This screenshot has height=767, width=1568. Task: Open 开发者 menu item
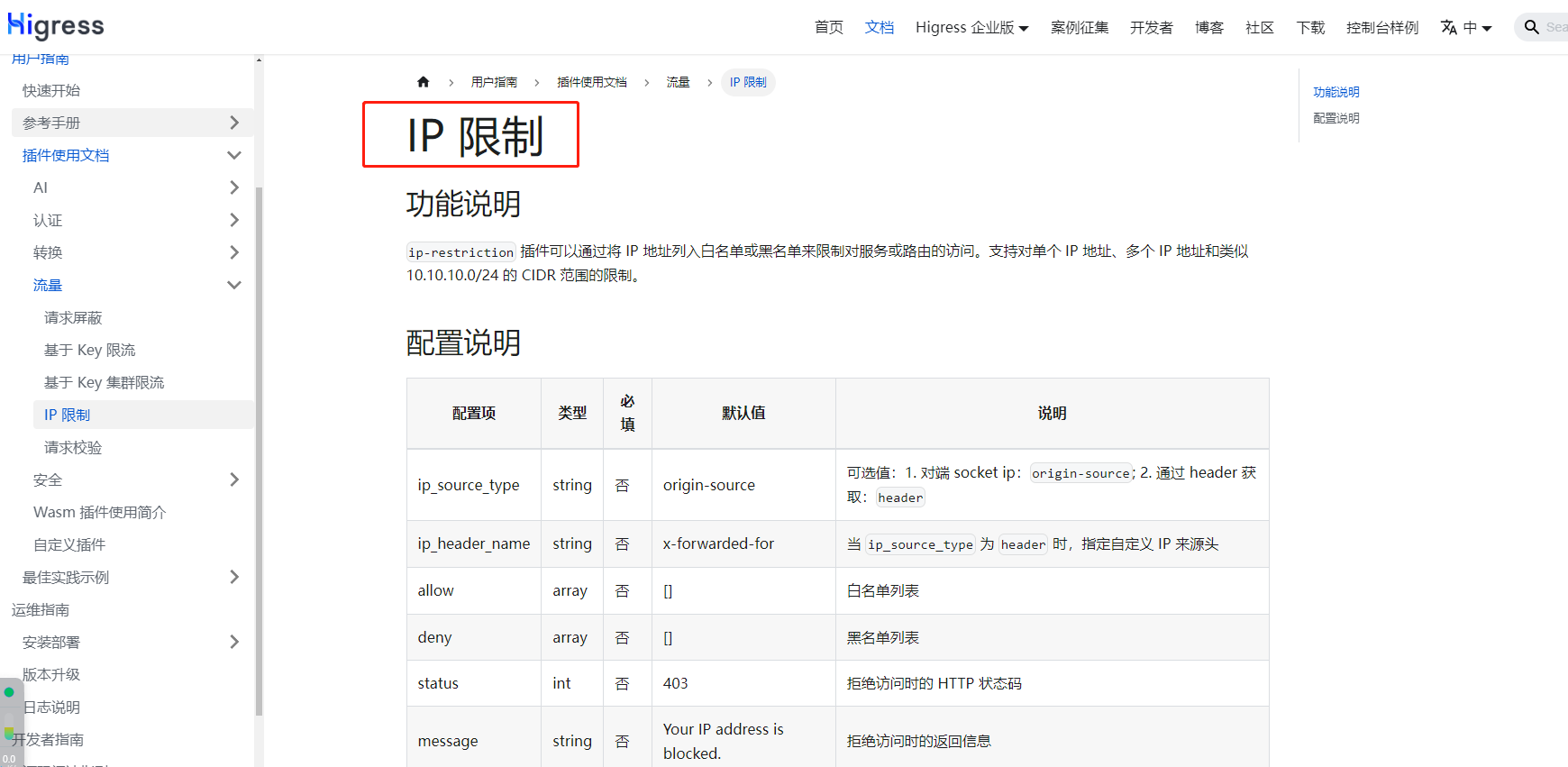point(1152,28)
